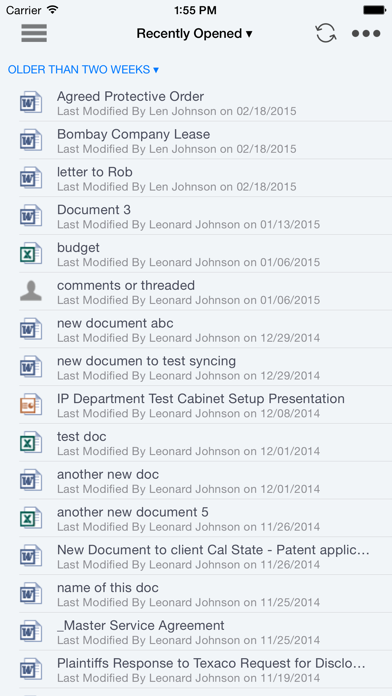Open the hamburger menu icon
The image size is (392, 696).
(x=34, y=33)
